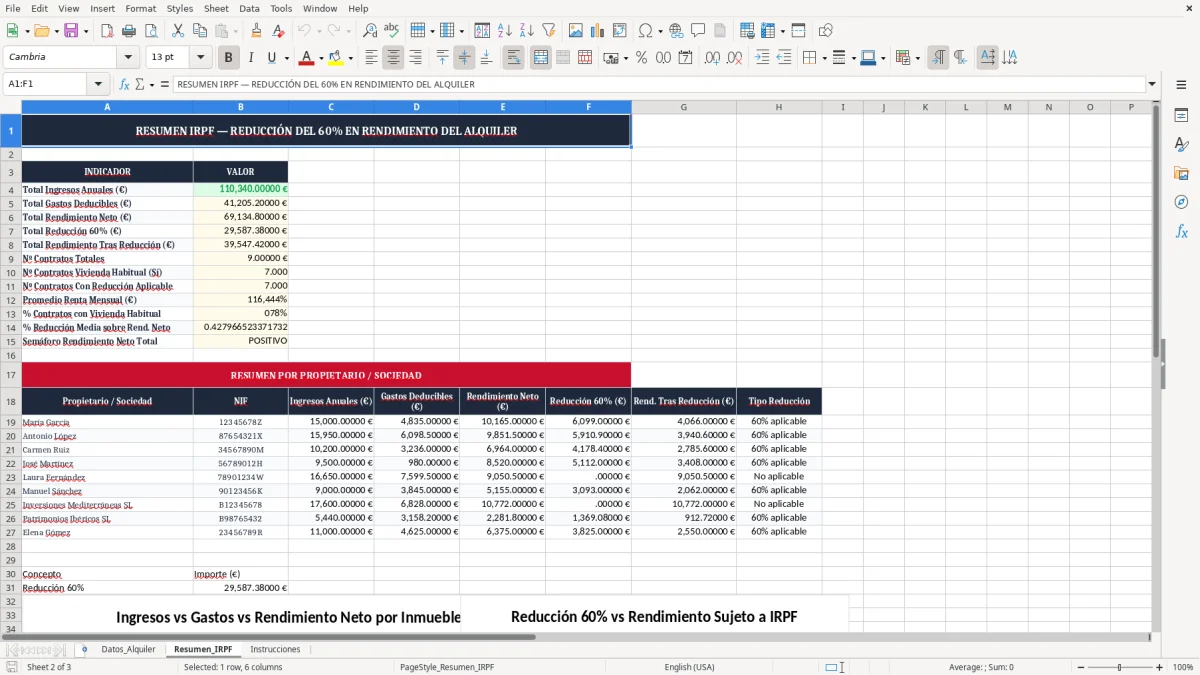
Task: Sort ascending with the A-Z arrow icon
Action: pos(504,31)
